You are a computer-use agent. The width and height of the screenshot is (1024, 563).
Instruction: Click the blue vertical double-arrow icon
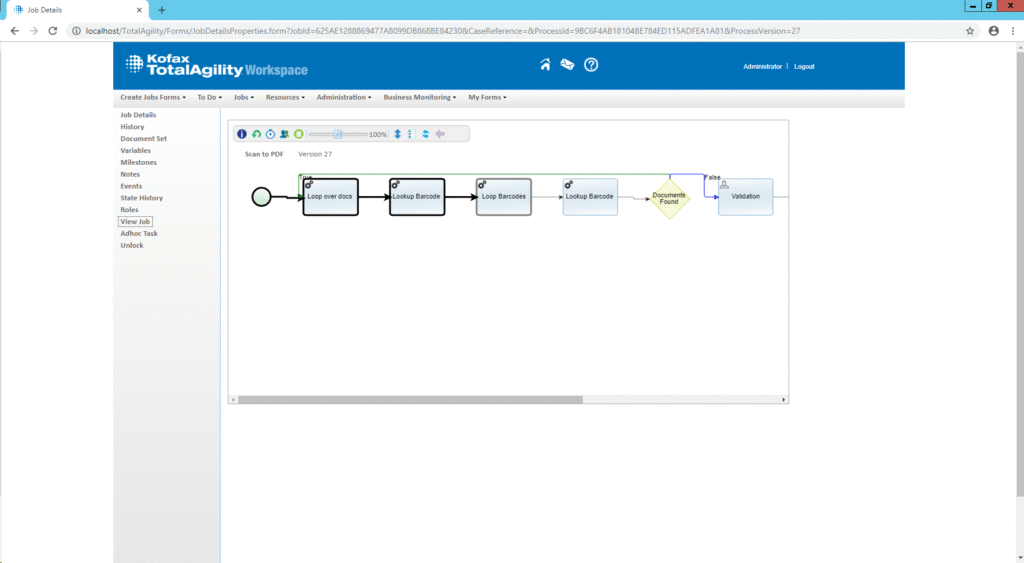397,134
